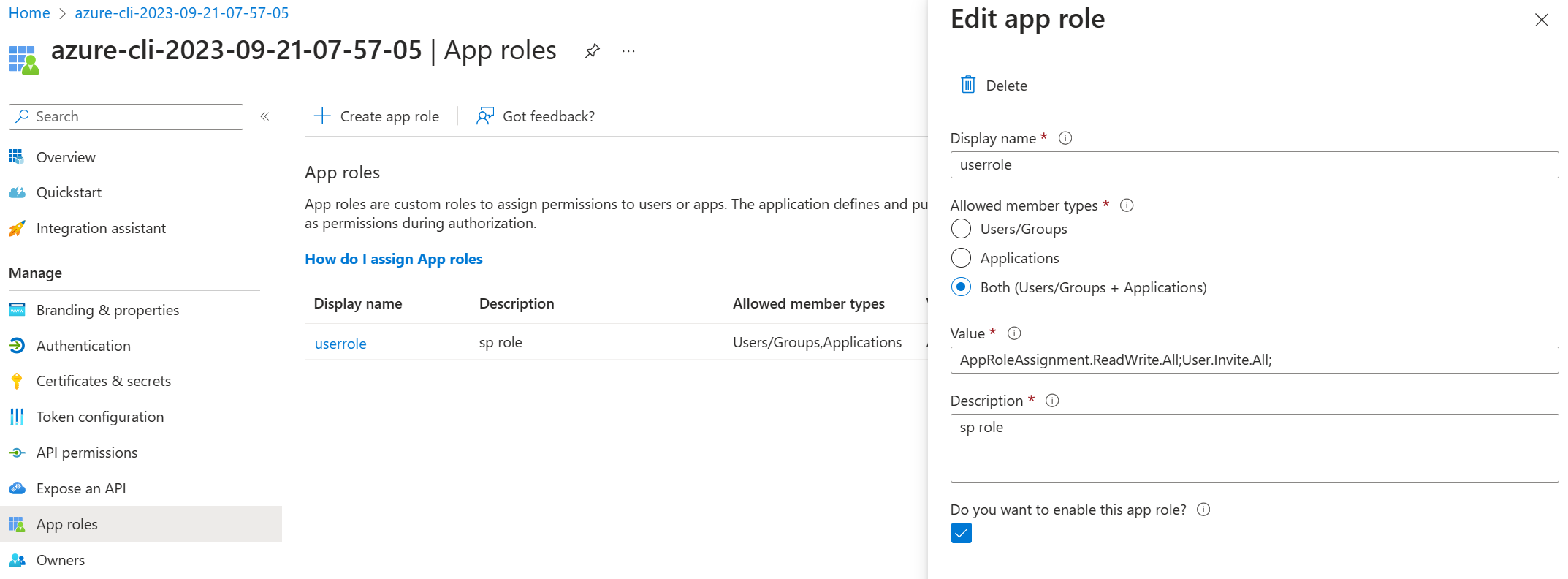Viewport: 1568px width, 579px height.
Task: Click the Value text field
Action: (1254, 360)
